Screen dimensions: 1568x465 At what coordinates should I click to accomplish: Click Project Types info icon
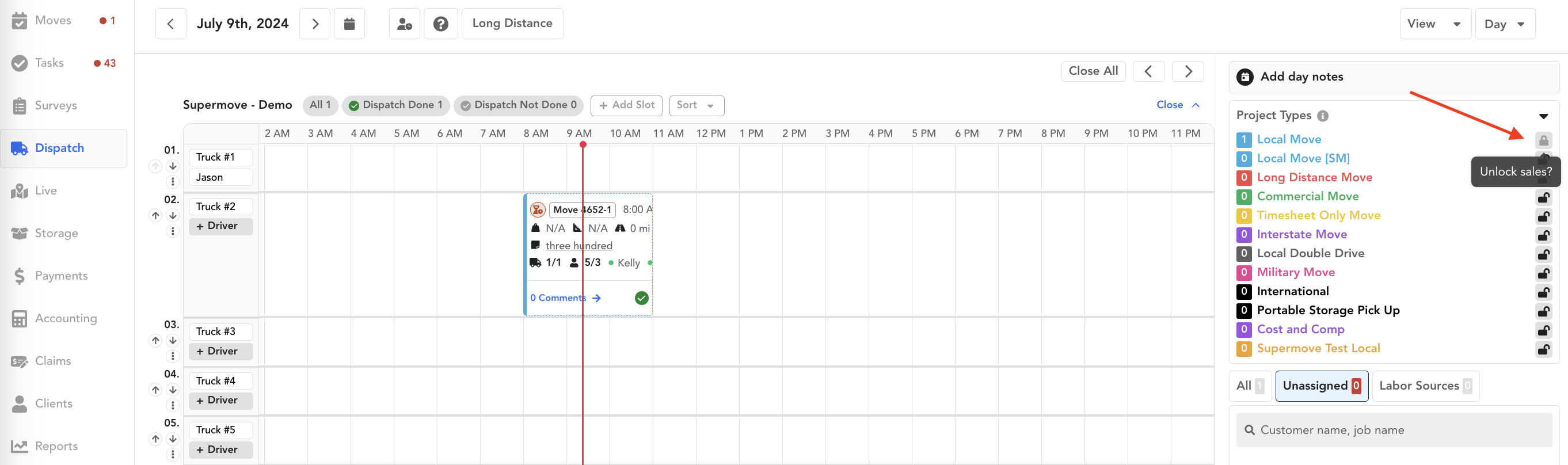coord(1323,116)
